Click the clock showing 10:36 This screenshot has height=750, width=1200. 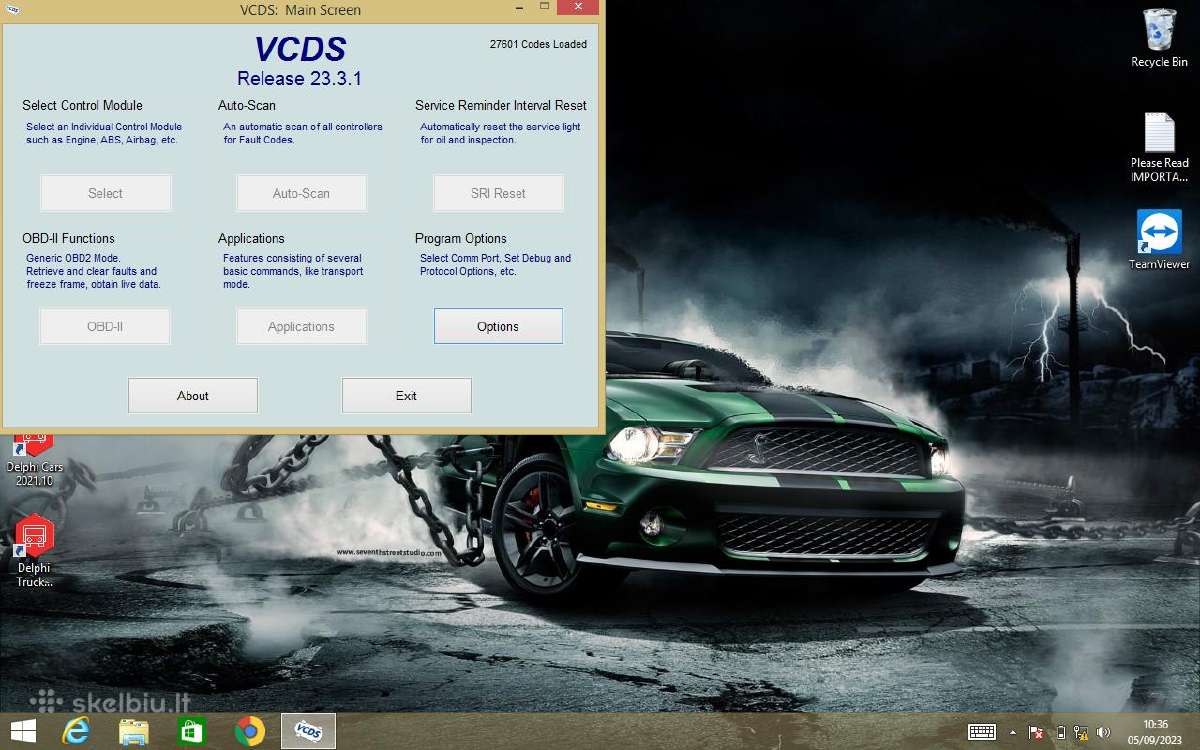click(x=1155, y=732)
